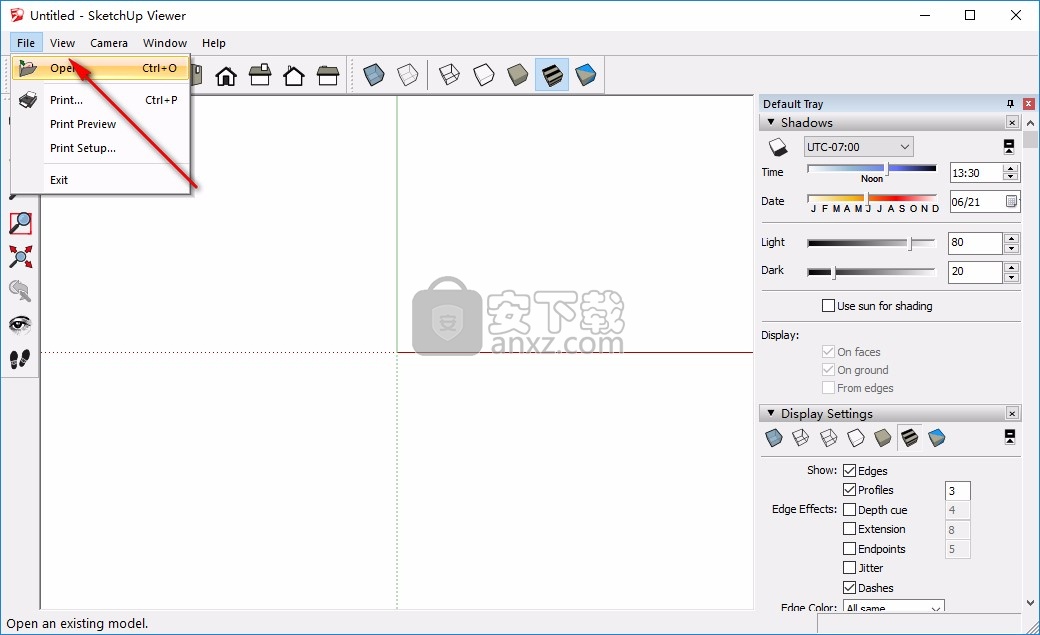Click the Light intensity slider

[872, 244]
